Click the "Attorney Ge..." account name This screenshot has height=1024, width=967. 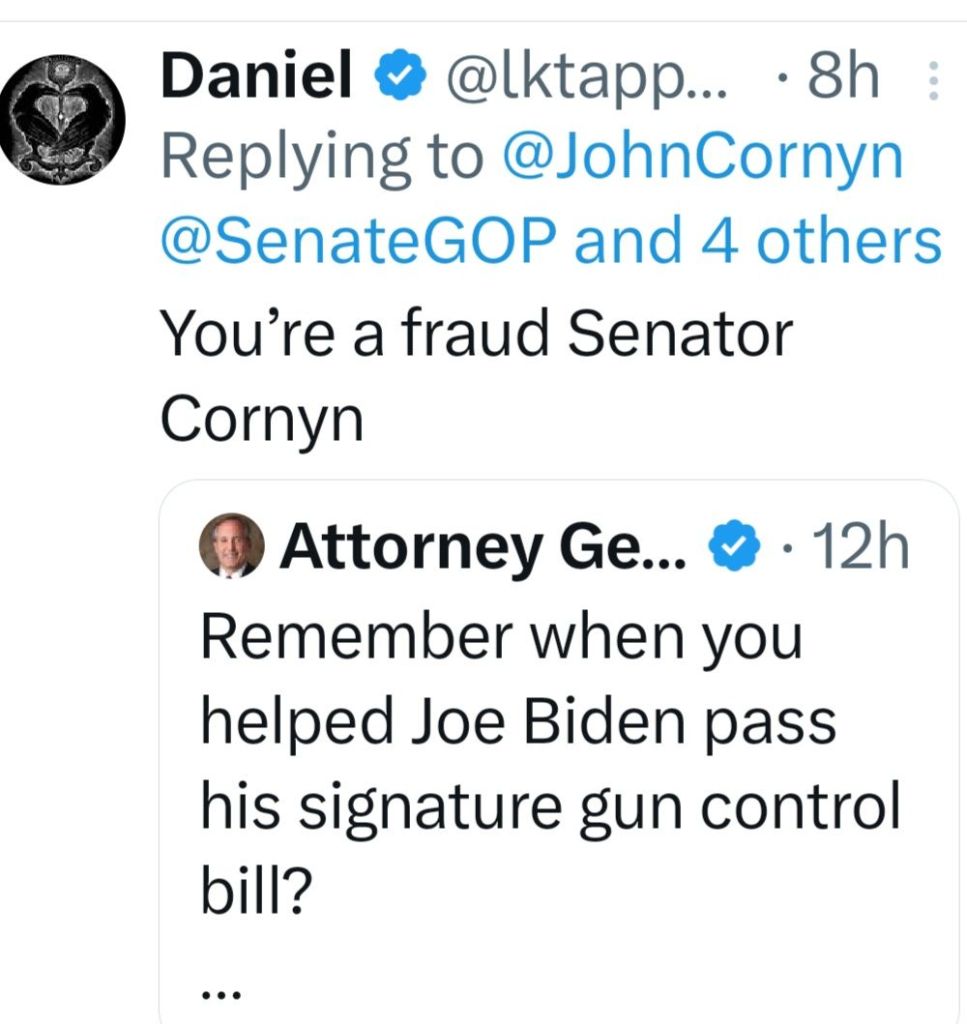click(x=483, y=548)
